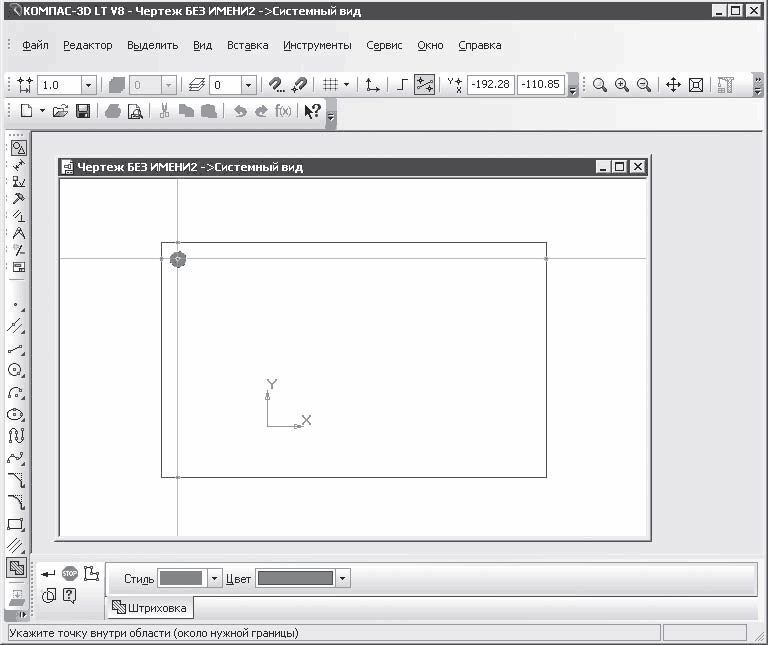Open the Инструменты menu
The image size is (768, 645).
click(x=317, y=46)
